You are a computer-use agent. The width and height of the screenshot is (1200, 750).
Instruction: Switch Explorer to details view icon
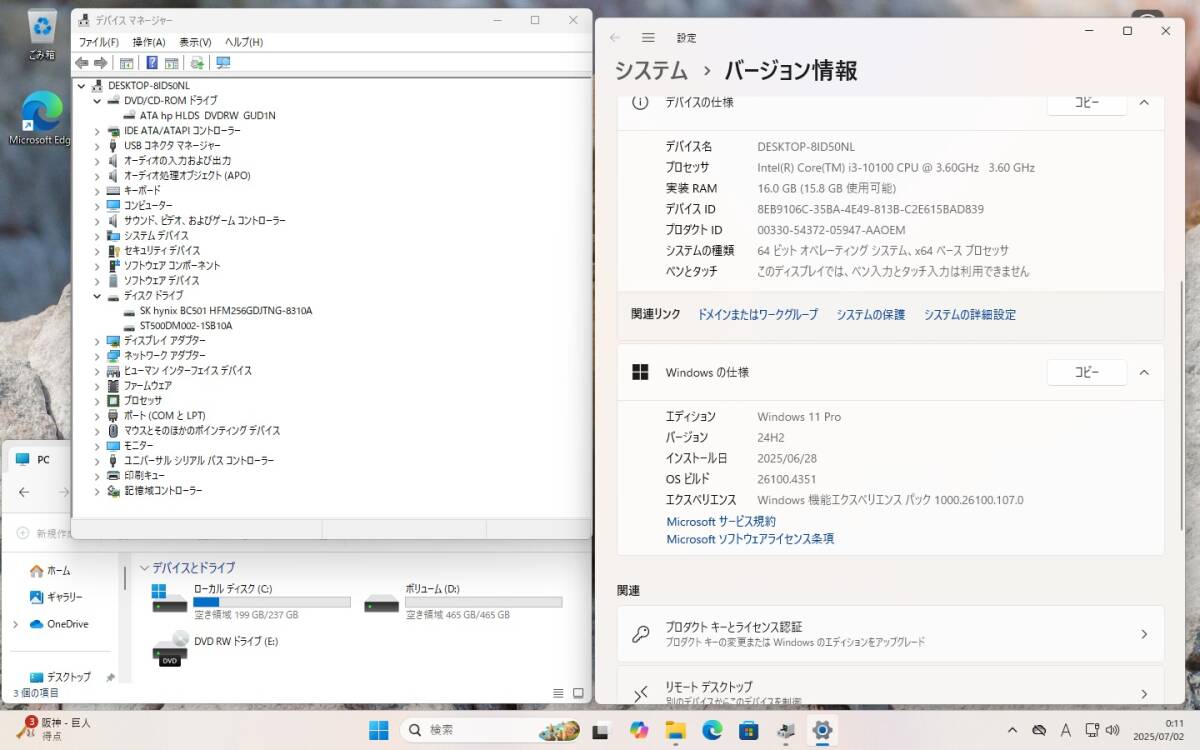[559, 693]
